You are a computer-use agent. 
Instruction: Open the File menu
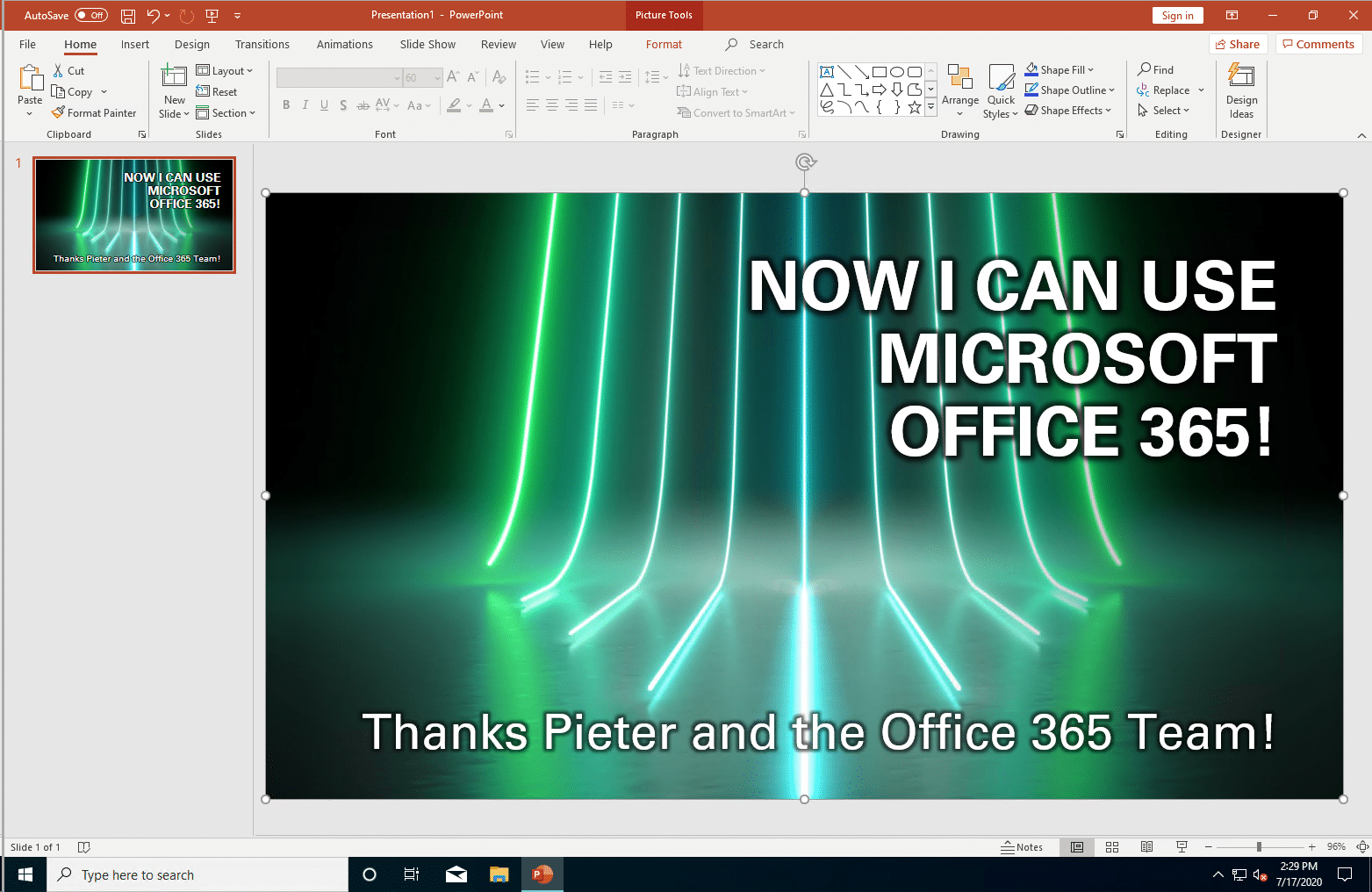click(x=28, y=44)
